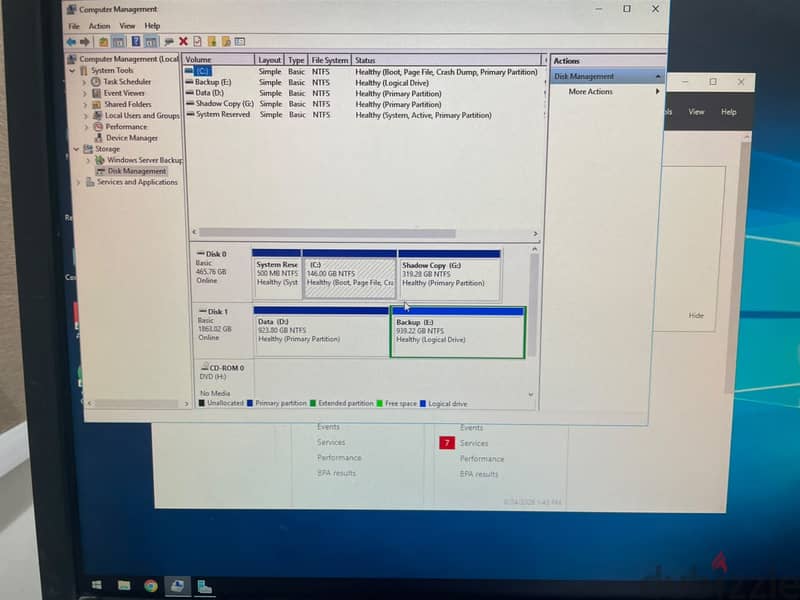The width and height of the screenshot is (800, 600).
Task: Open the File menu
Action: (x=74, y=26)
